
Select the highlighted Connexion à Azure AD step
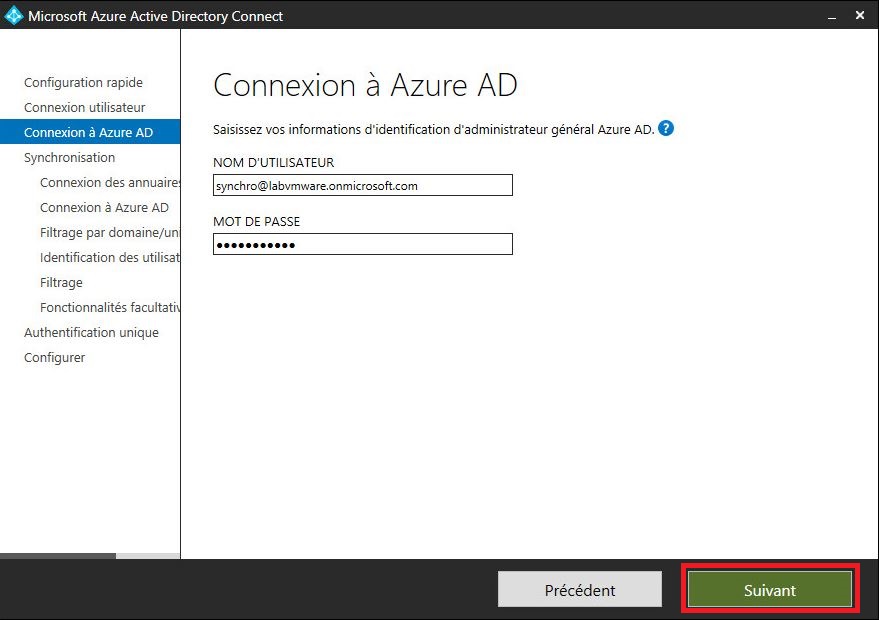click(x=90, y=132)
